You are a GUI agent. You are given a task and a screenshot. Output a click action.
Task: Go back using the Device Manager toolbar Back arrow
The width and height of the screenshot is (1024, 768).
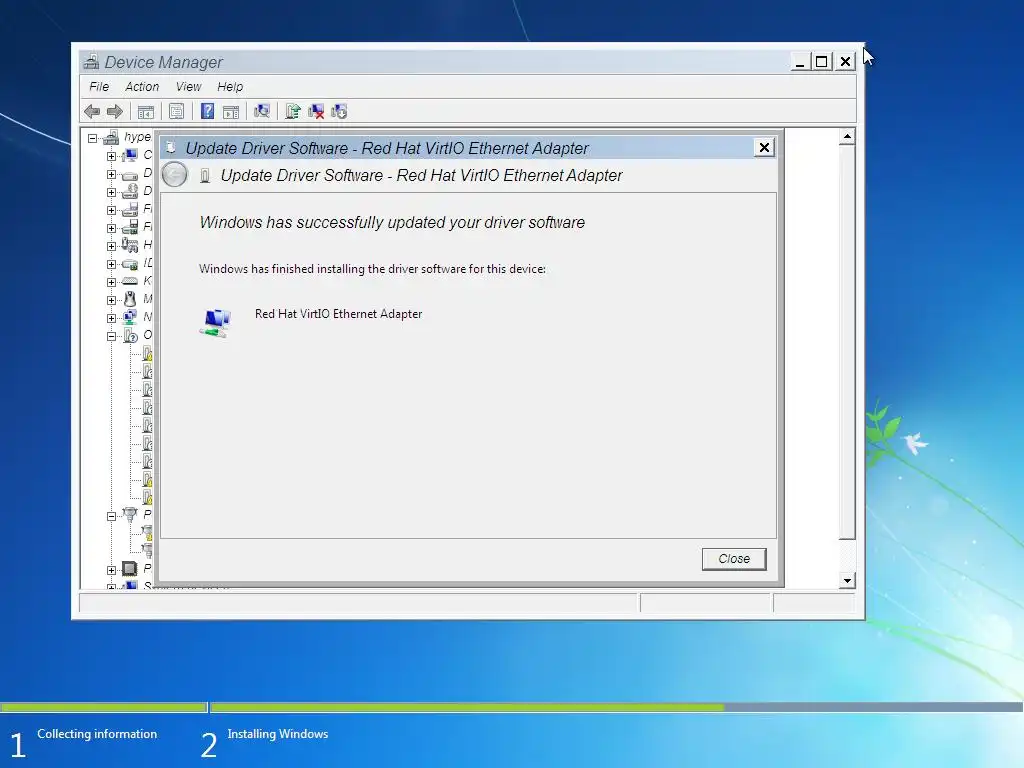[x=92, y=112]
